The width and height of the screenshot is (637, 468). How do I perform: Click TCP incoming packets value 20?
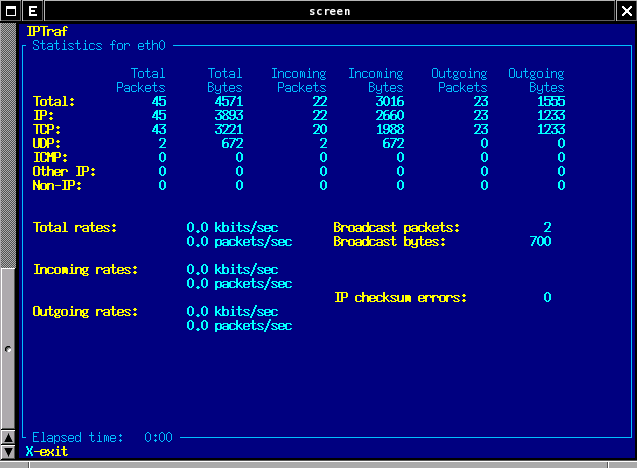320,129
